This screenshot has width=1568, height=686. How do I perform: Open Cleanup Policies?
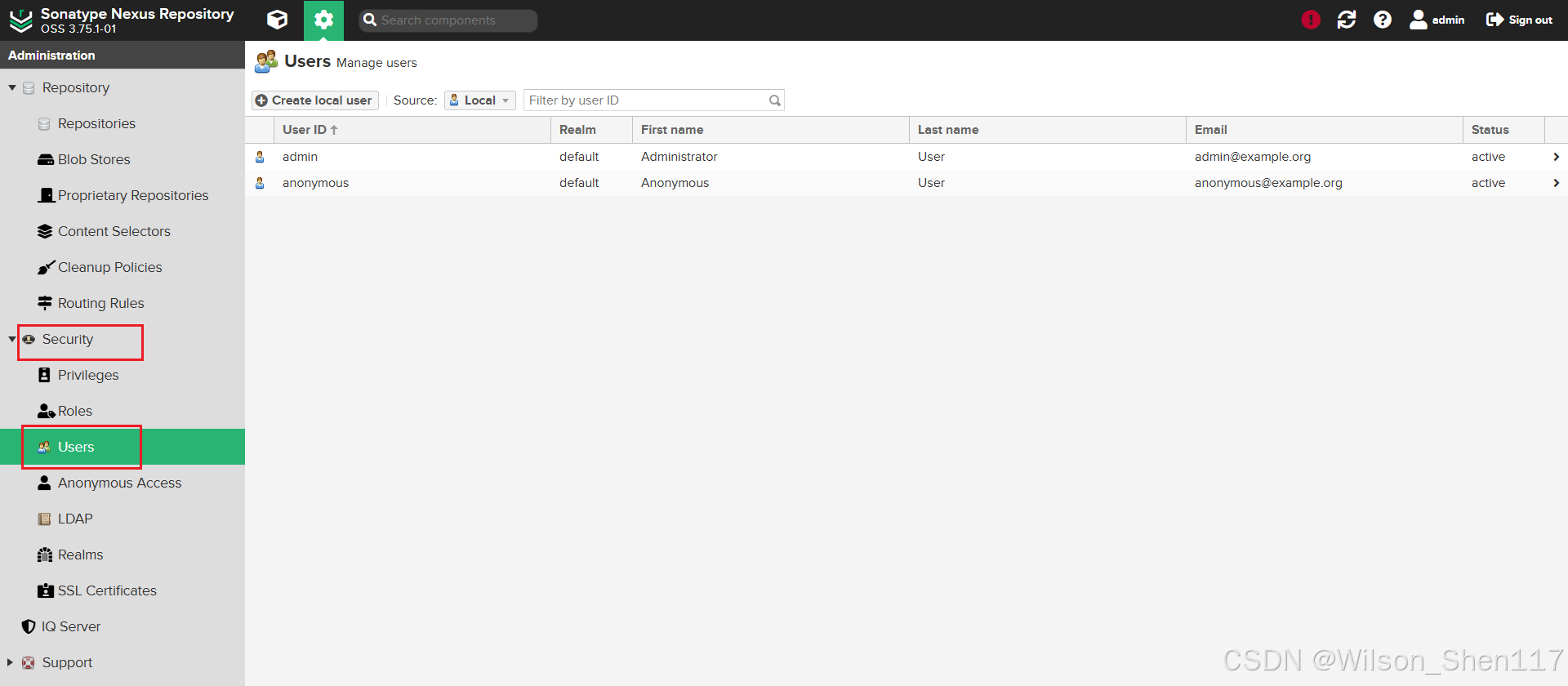tap(110, 267)
